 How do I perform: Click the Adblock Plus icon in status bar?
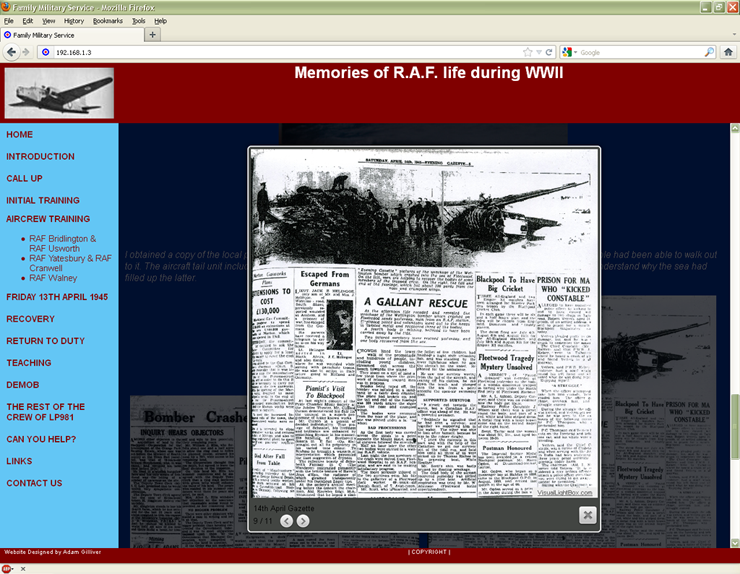8,568
